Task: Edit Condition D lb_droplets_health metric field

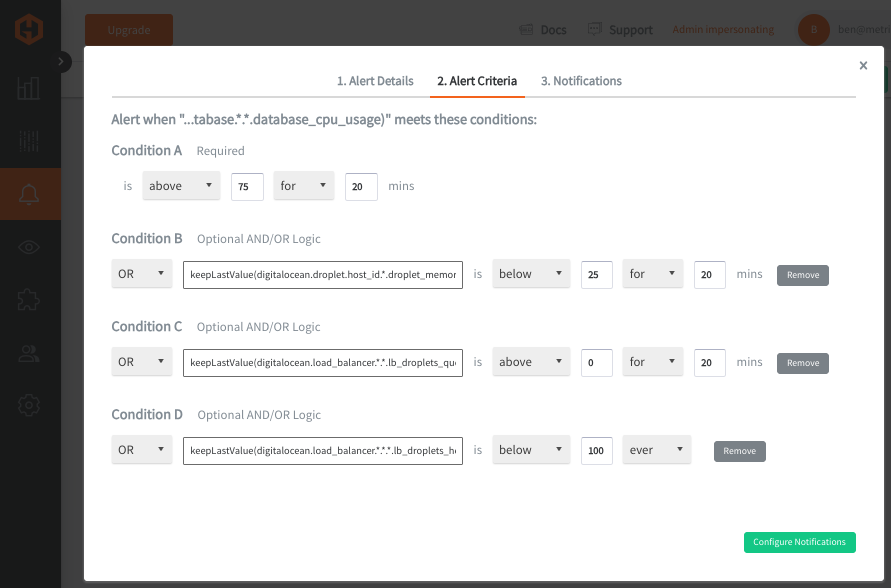Action: tap(323, 451)
